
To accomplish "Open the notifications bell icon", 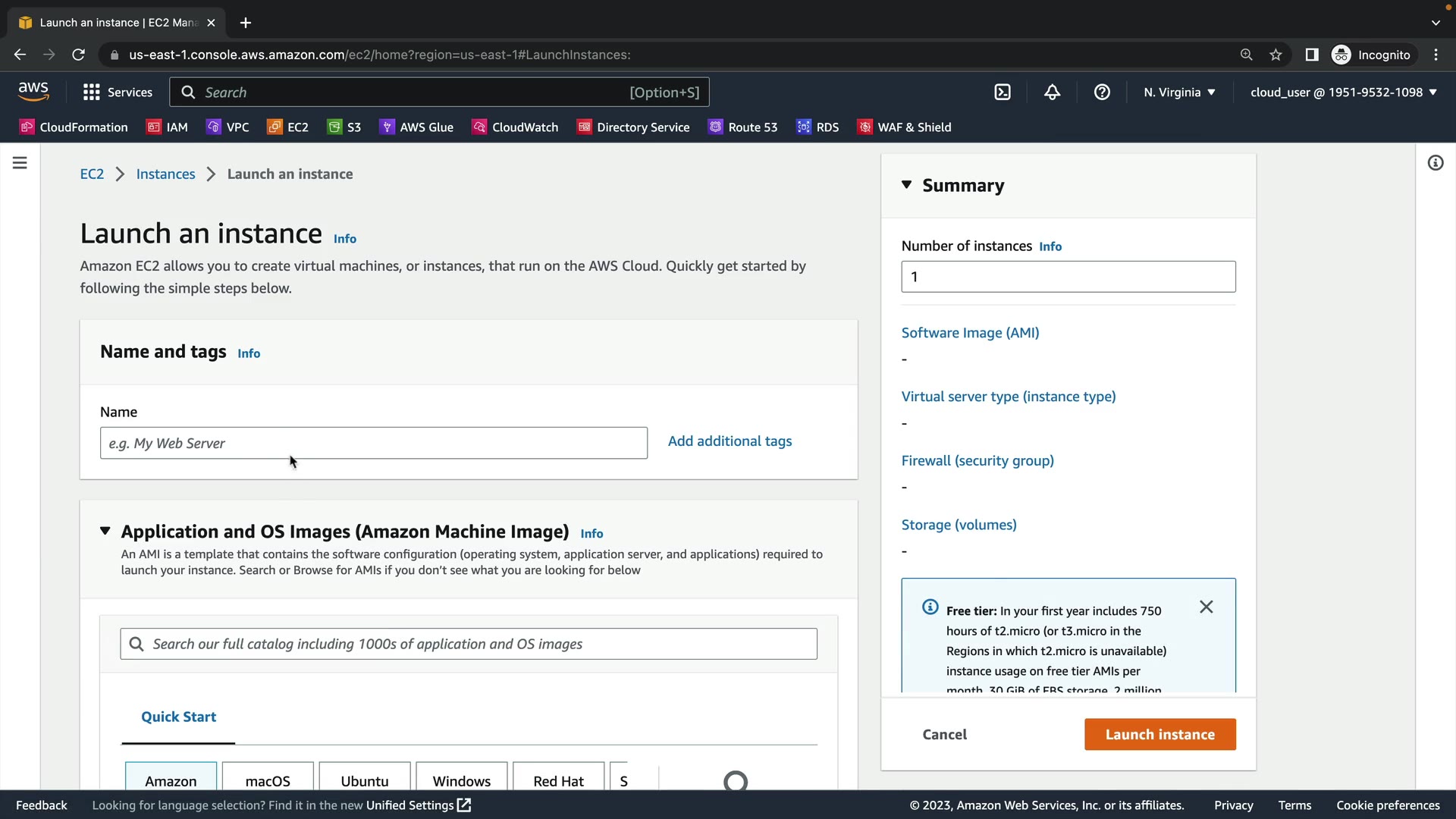I will coord(1052,93).
